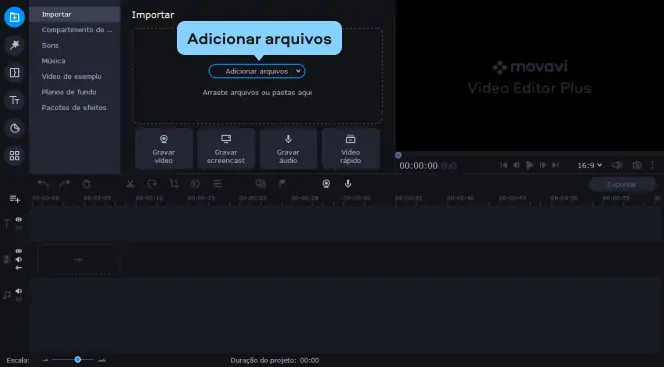Toggle video track visibility eye
The image size is (664, 367).
19,251
